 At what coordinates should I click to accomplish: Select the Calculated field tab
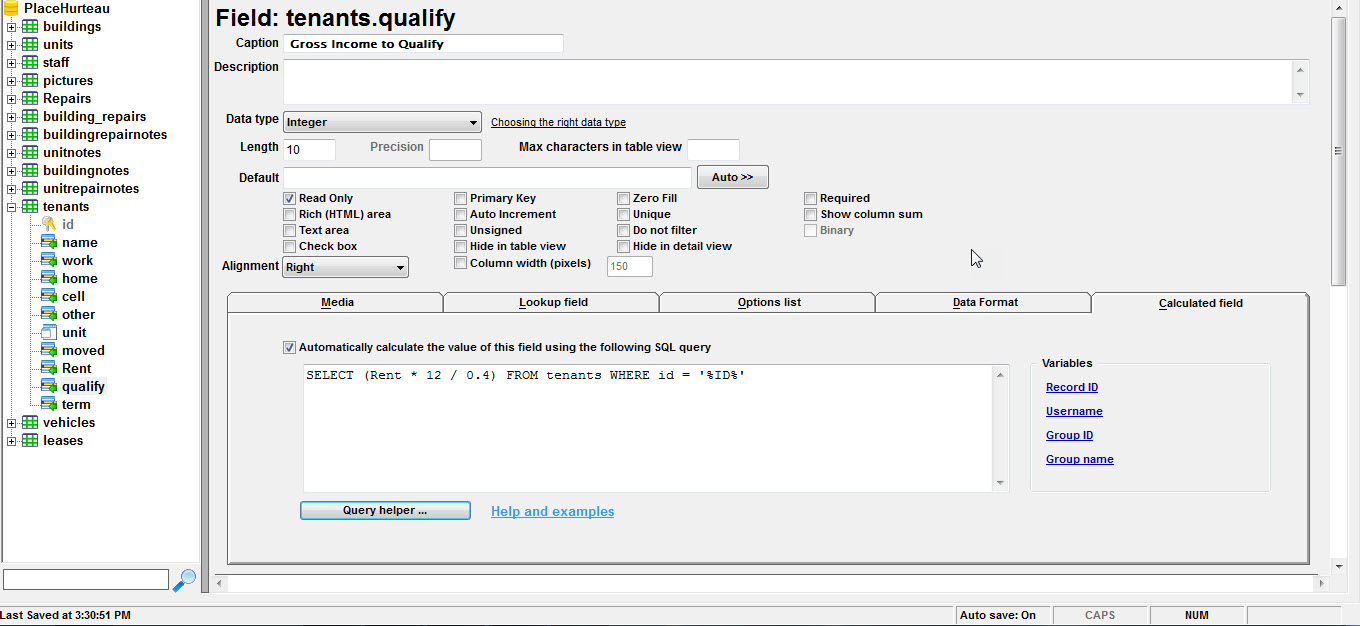point(1200,303)
